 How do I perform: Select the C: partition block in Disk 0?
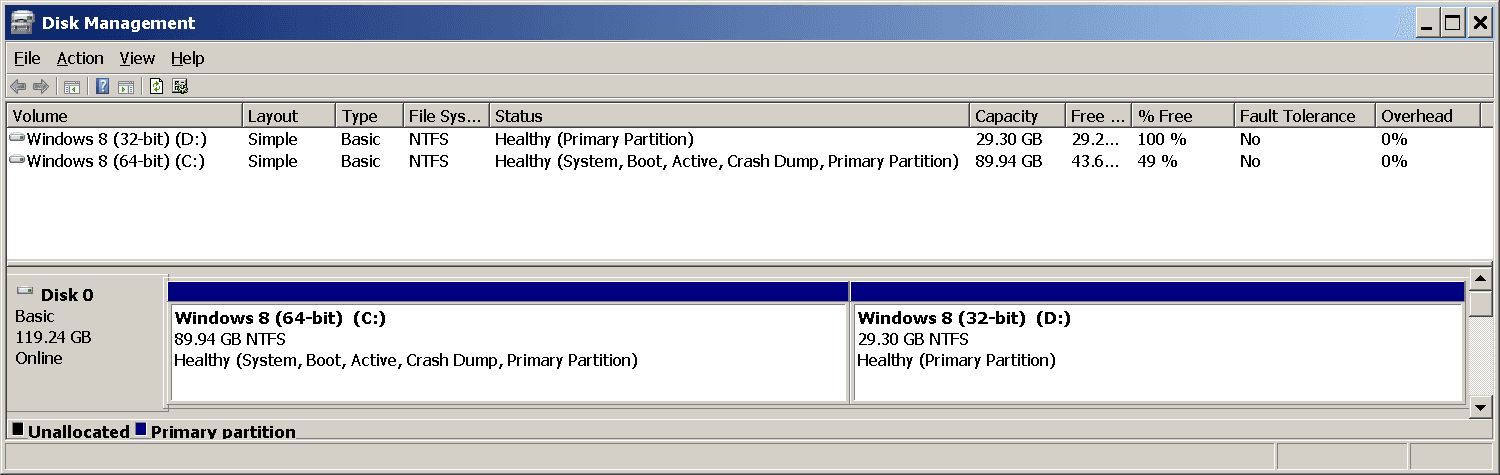click(508, 350)
